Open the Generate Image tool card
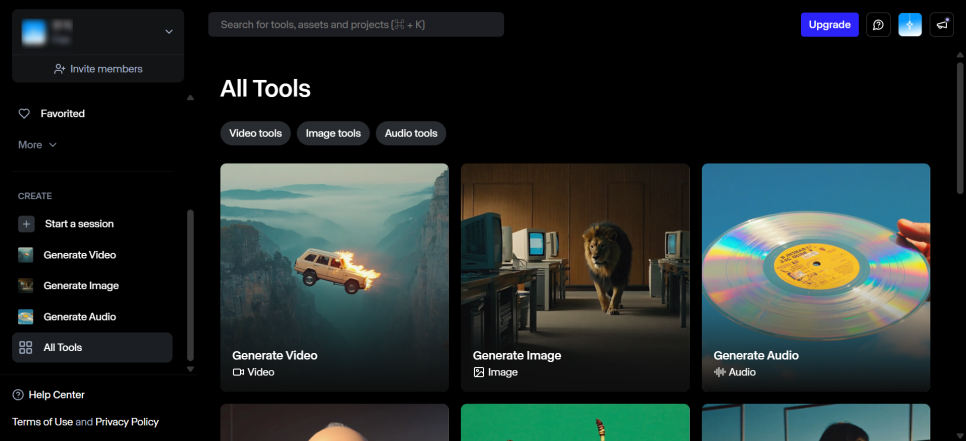This screenshot has height=441, width=966. (x=575, y=277)
